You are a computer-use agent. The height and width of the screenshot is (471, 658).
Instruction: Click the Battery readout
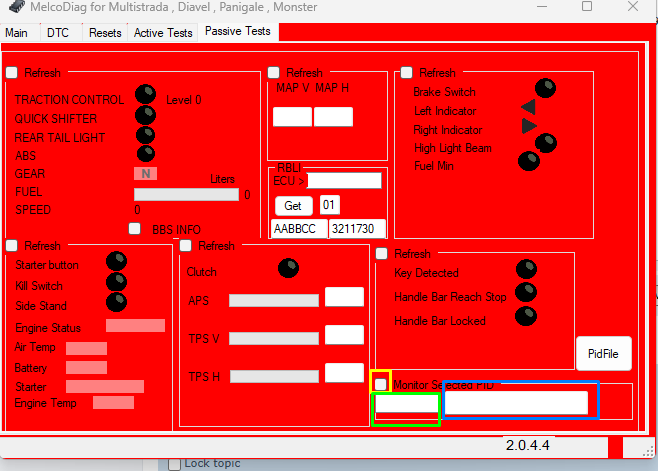tap(86, 367)
